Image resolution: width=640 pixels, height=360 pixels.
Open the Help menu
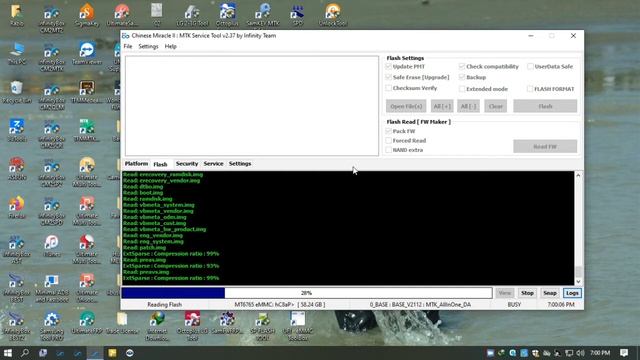click(170, 46)
